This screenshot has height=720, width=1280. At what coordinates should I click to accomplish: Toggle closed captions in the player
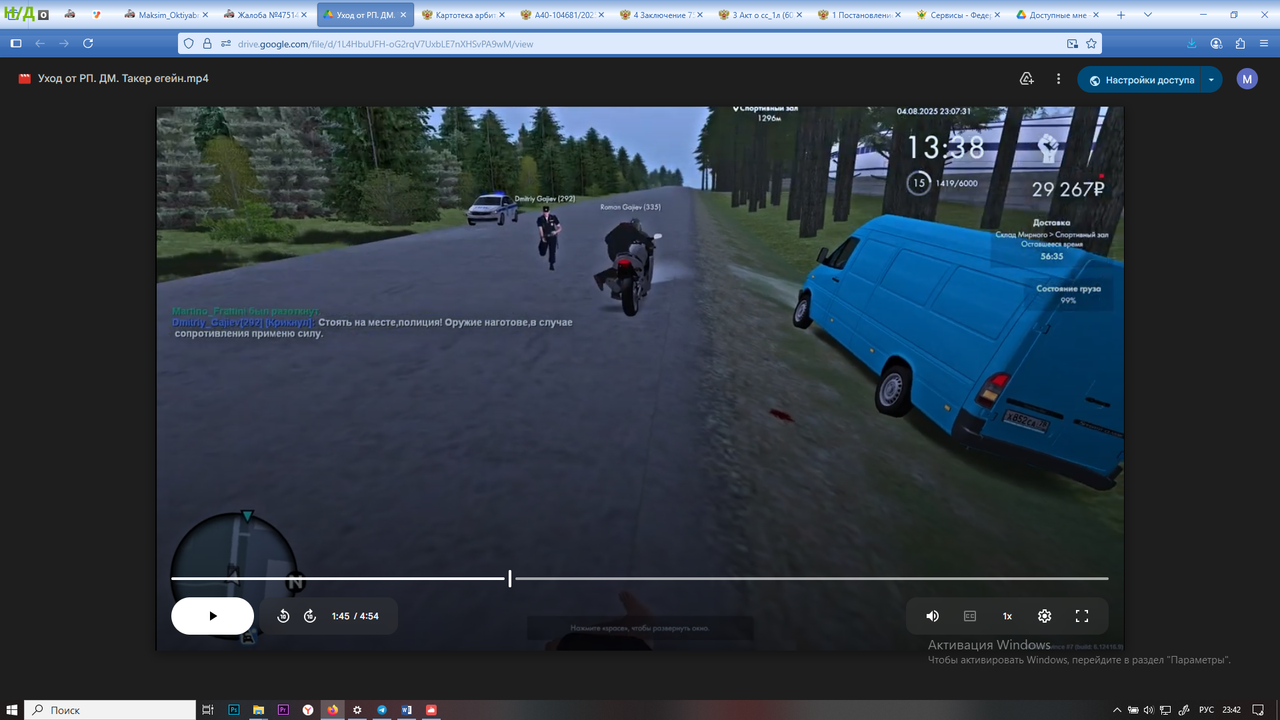[970, 616]
